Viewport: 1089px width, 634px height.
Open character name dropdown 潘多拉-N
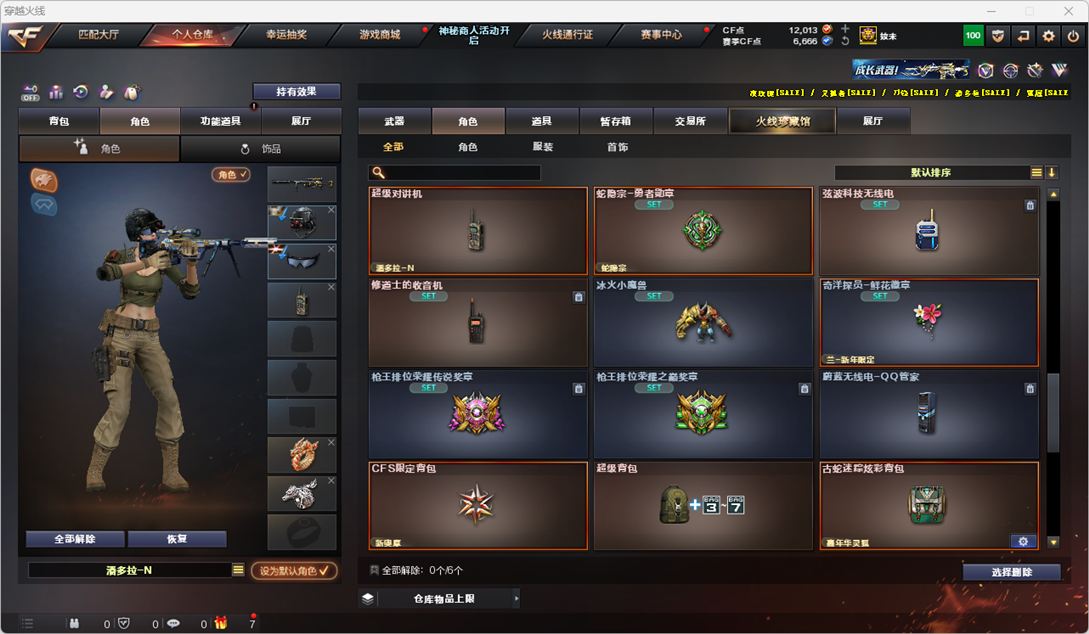click(129, 570)
